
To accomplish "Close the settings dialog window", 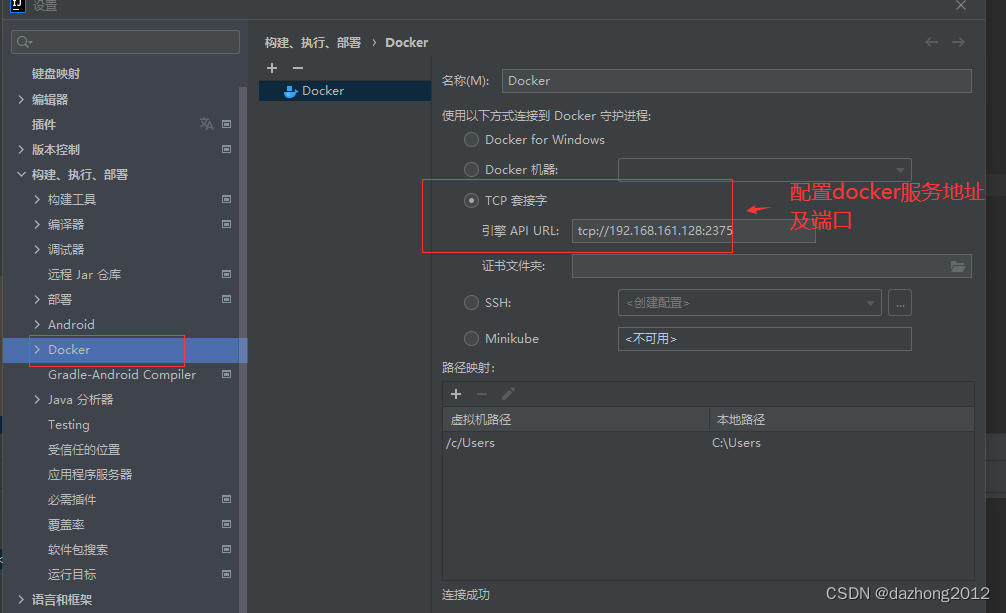I will pos(960,6).
